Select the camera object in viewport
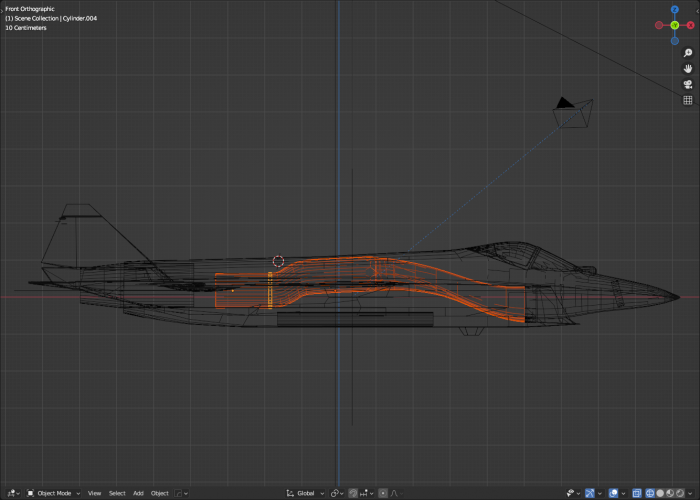Image resolution: width=700 pixels, height=500 pixels. [573, 114]
